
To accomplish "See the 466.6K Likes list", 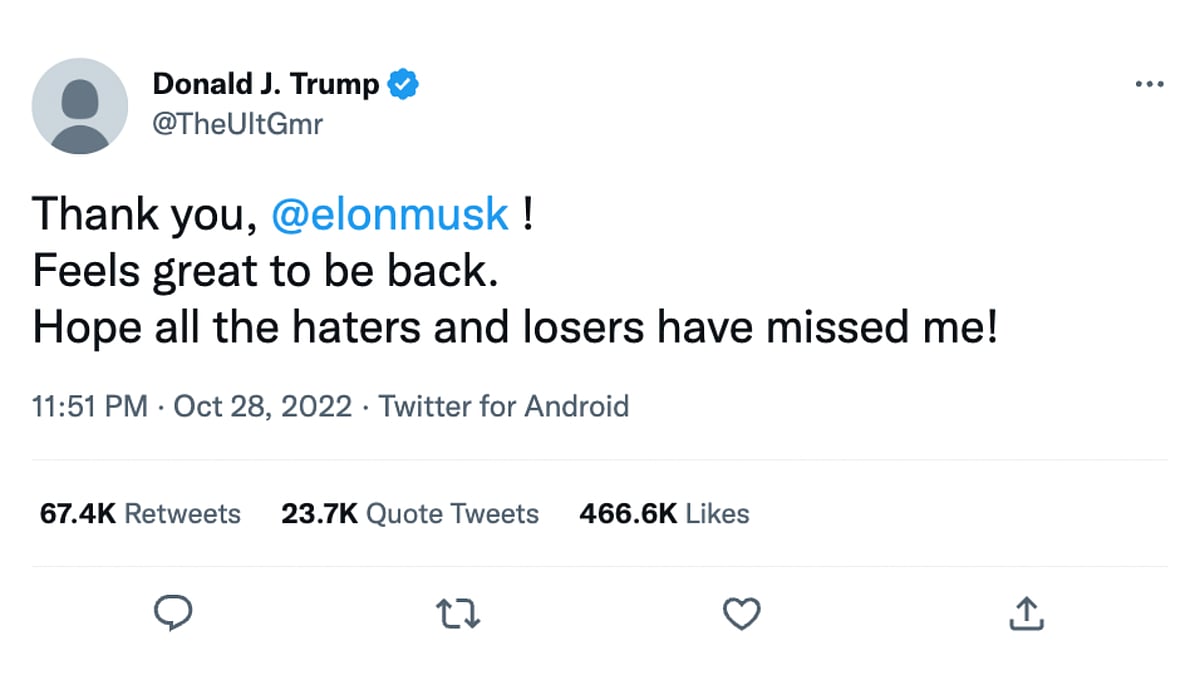I will [664, 514].
